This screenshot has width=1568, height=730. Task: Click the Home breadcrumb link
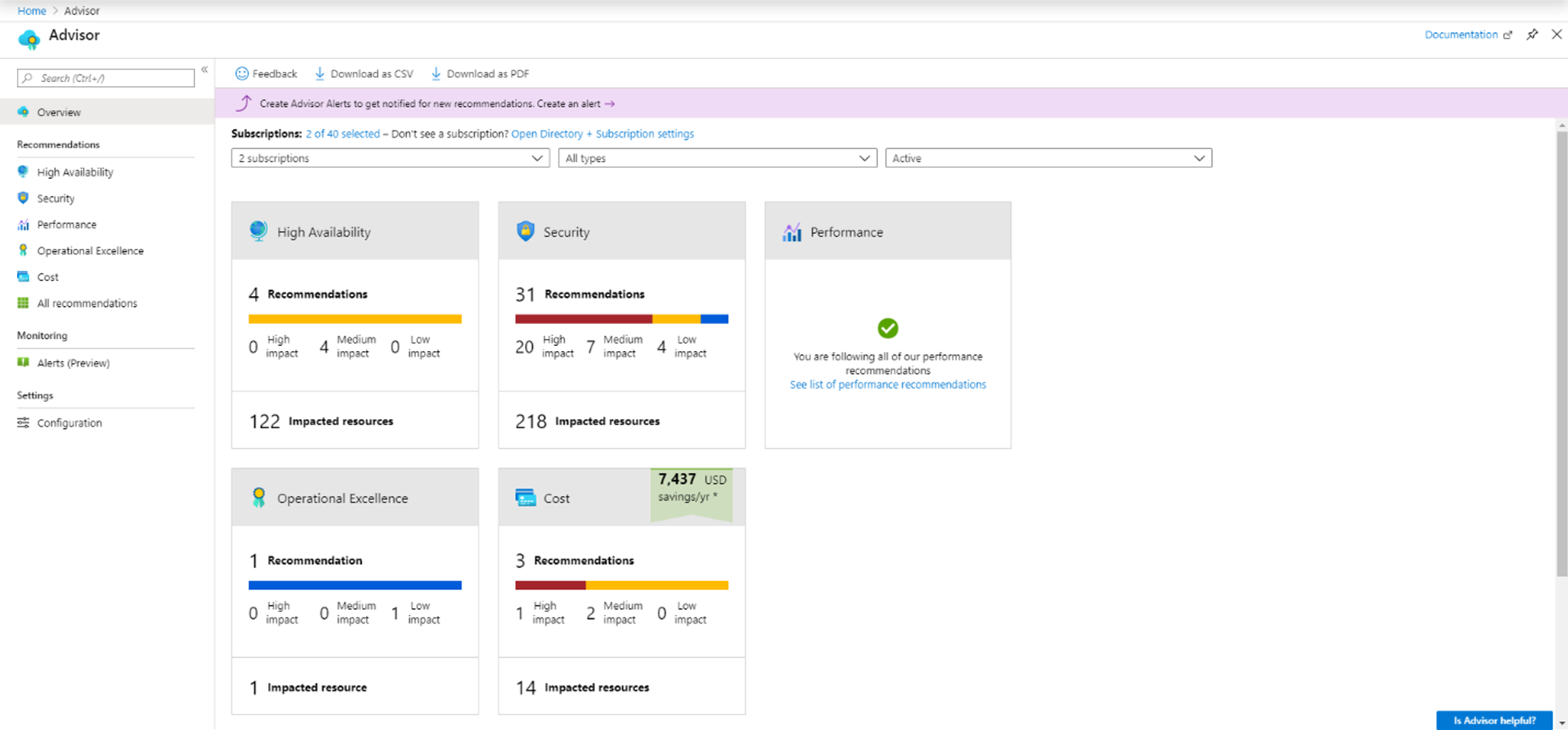pos(32,11)
